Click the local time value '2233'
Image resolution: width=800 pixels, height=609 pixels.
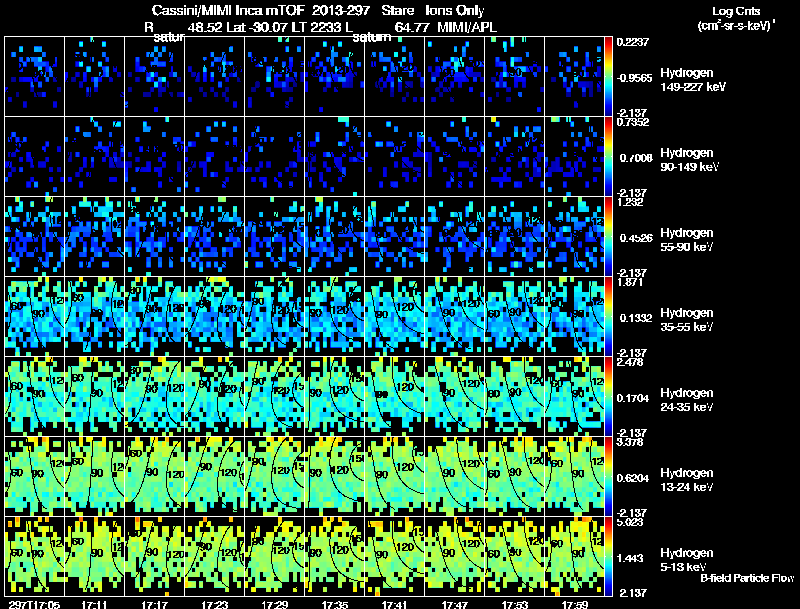tap(326, 27)
